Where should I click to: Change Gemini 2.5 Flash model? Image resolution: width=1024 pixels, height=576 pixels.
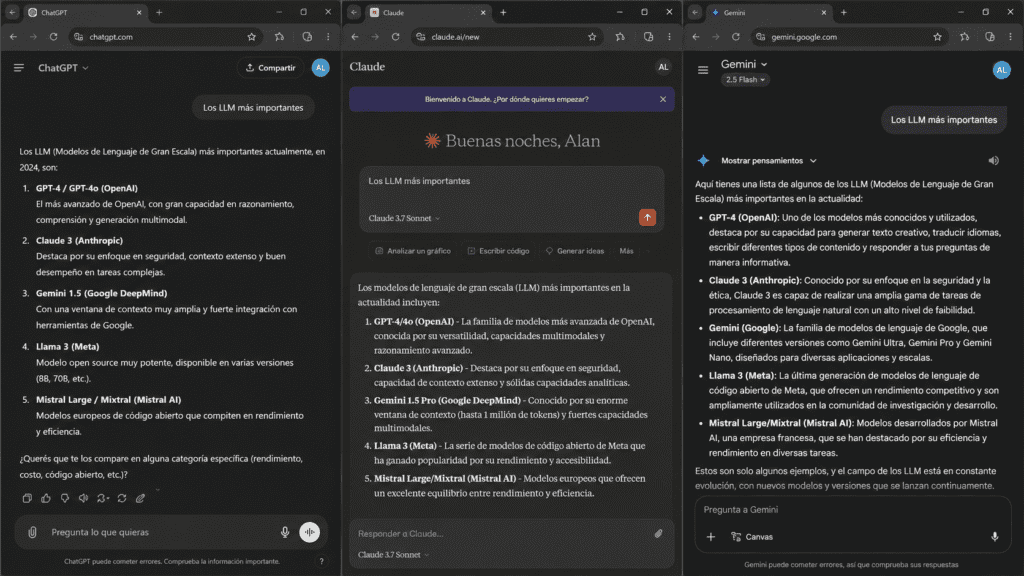click(x=745, y=80)
